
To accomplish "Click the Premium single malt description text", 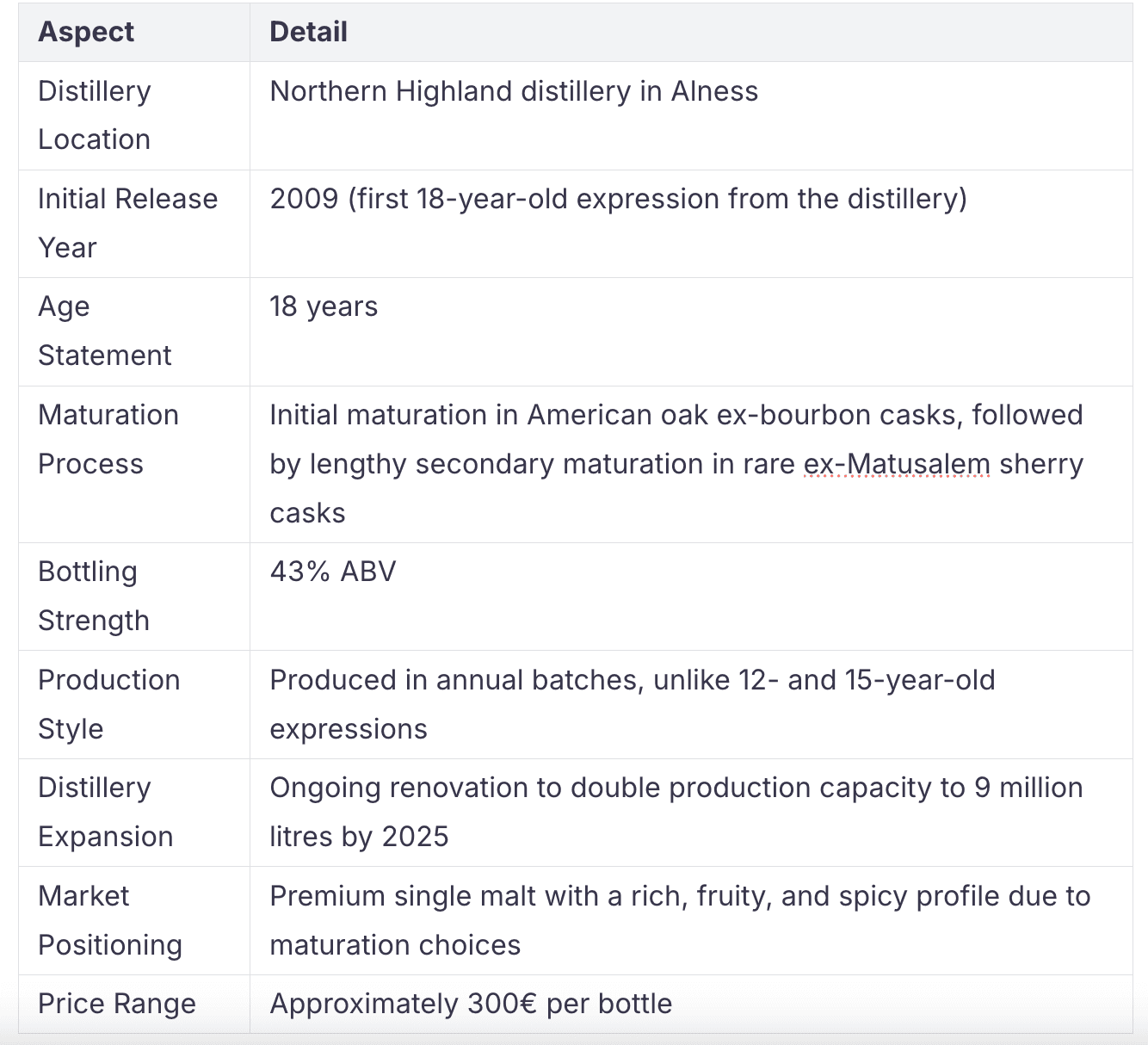I will point(680,897).
